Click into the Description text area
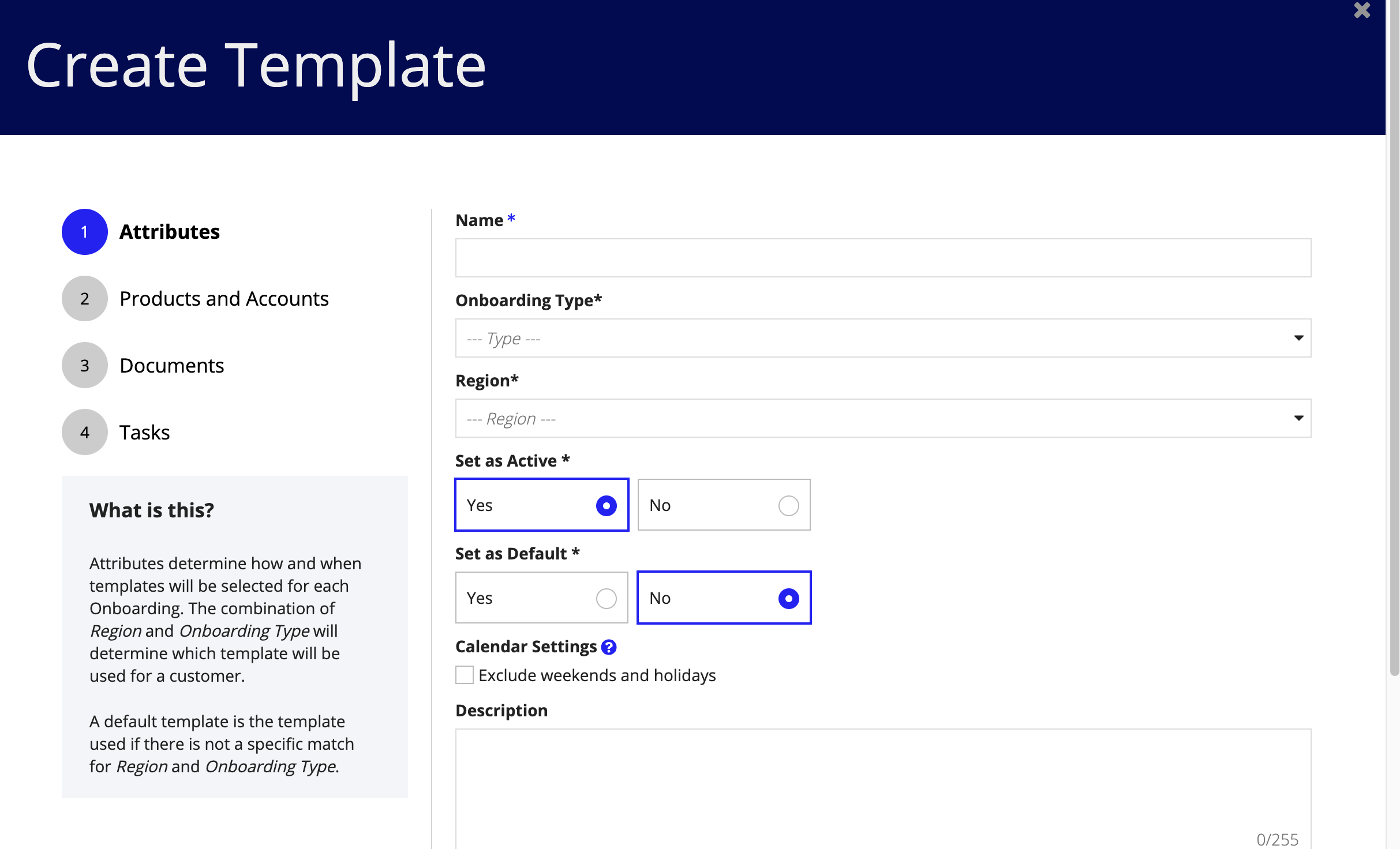 [883, 789]
